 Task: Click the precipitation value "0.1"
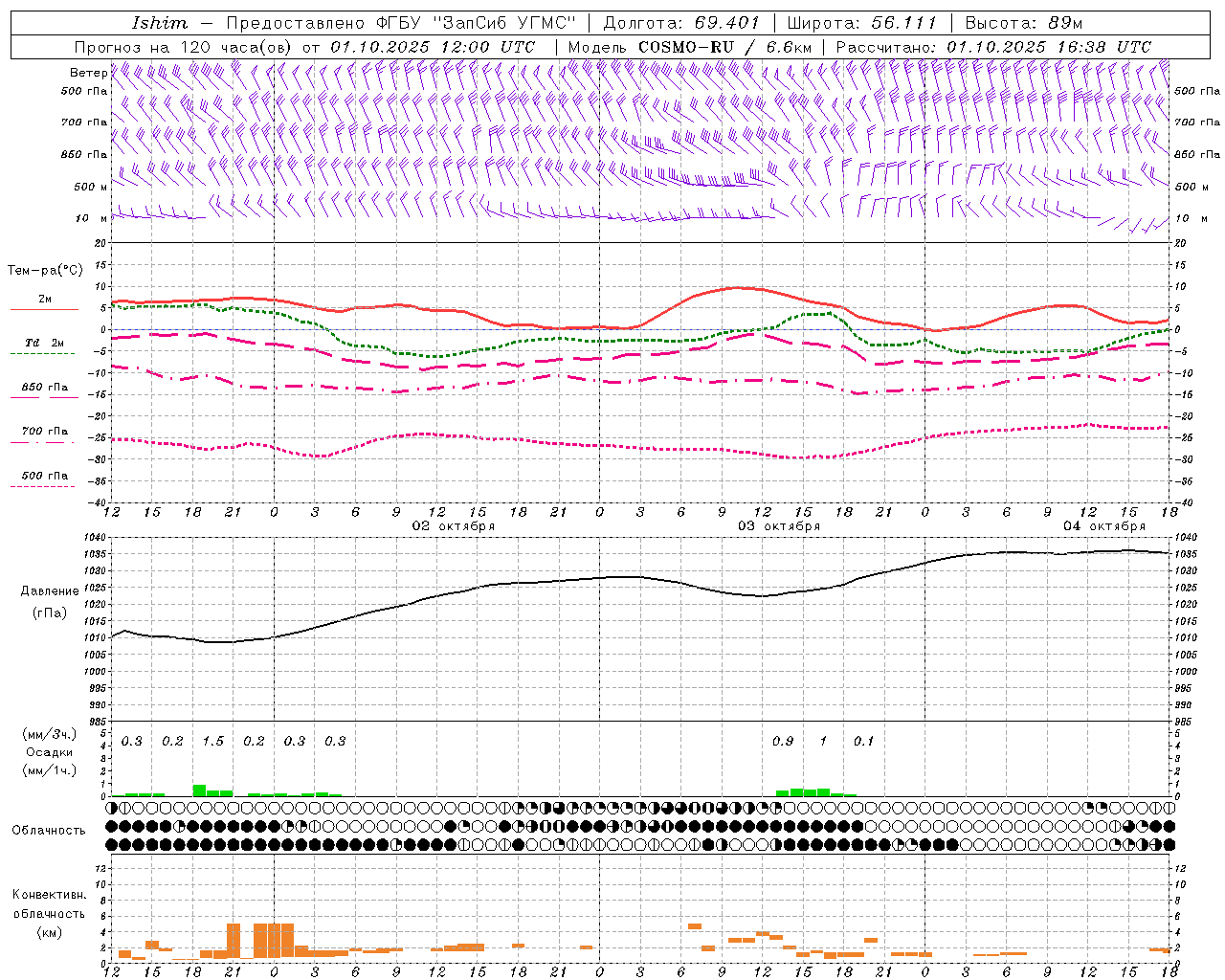pos(864,742)
